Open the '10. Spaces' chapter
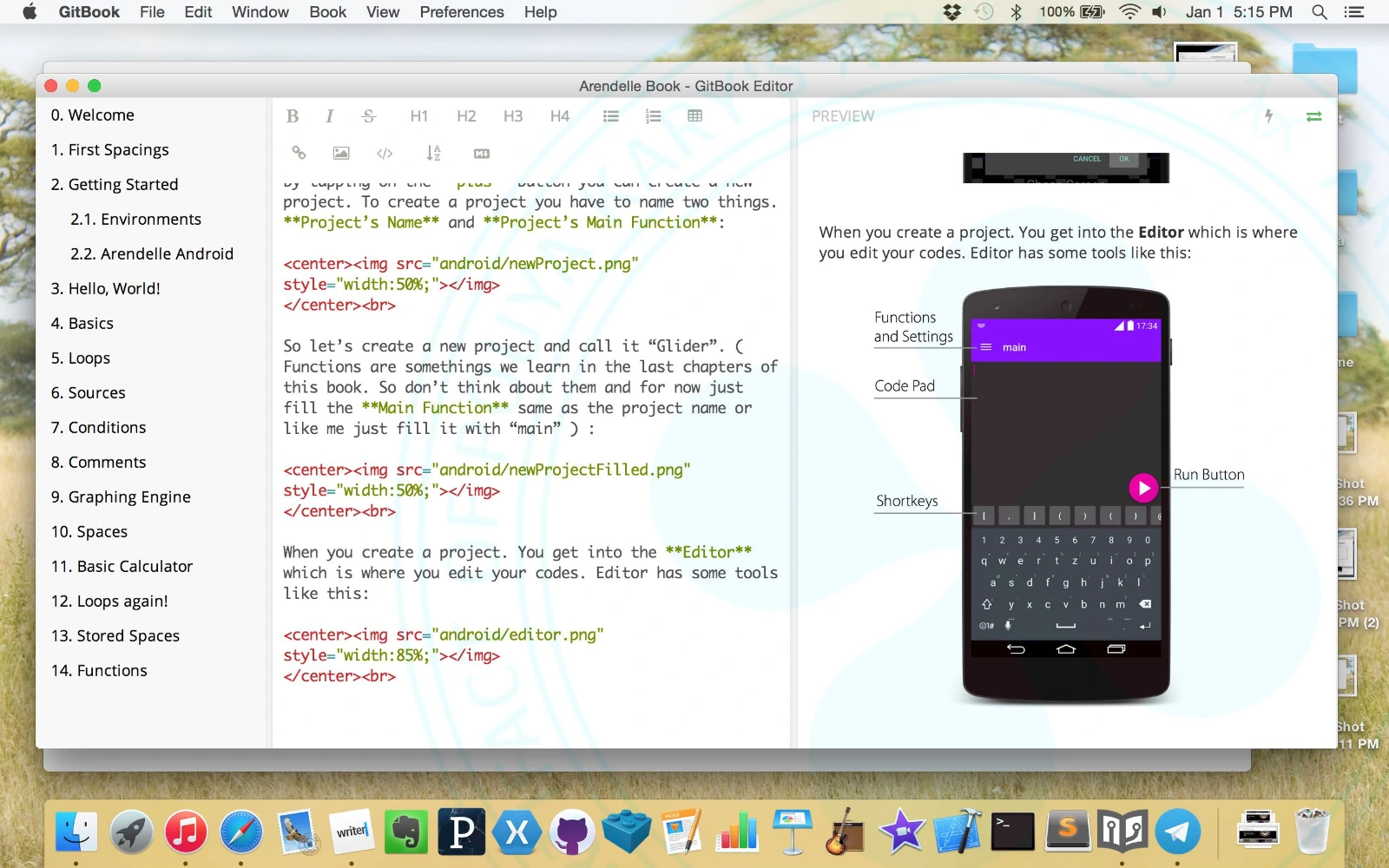 click(x=89, y=532)
